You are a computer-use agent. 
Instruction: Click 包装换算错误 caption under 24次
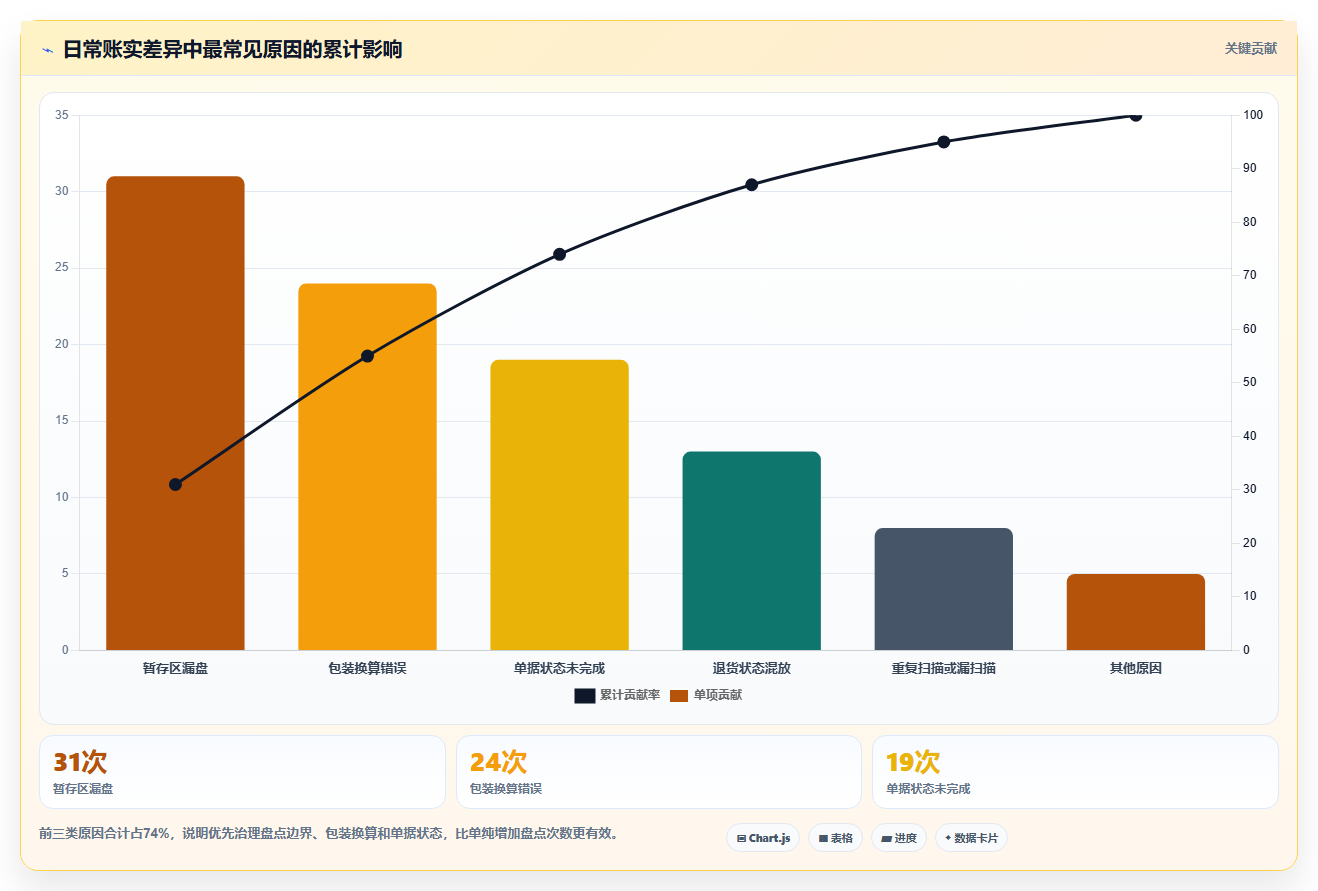pos(506,789)
